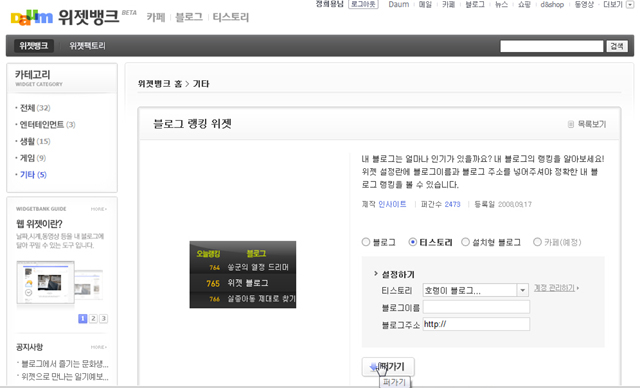Switch to the 위젯뱅크 tab
The width and height of the screenshot is (640, 388).
pyautogui.click(x=33, y=46)
